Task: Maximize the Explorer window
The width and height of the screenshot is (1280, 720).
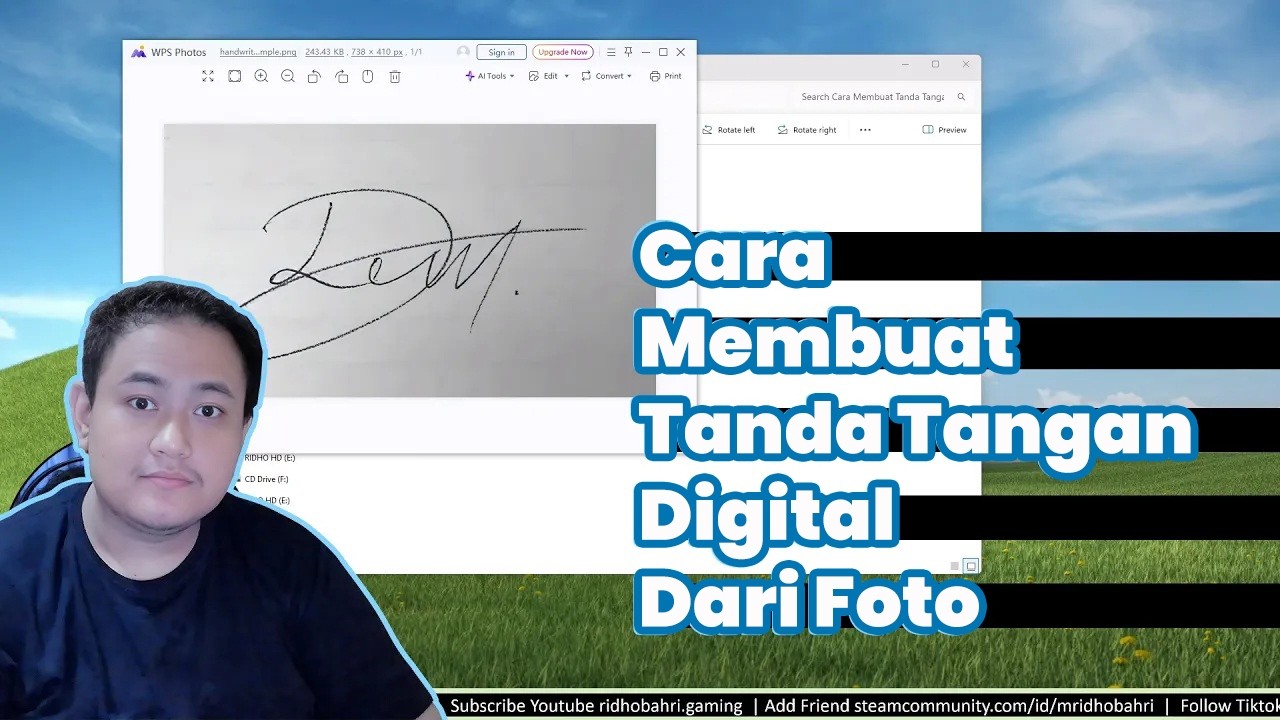Action: pyautogui.click(x=935, y=64)
